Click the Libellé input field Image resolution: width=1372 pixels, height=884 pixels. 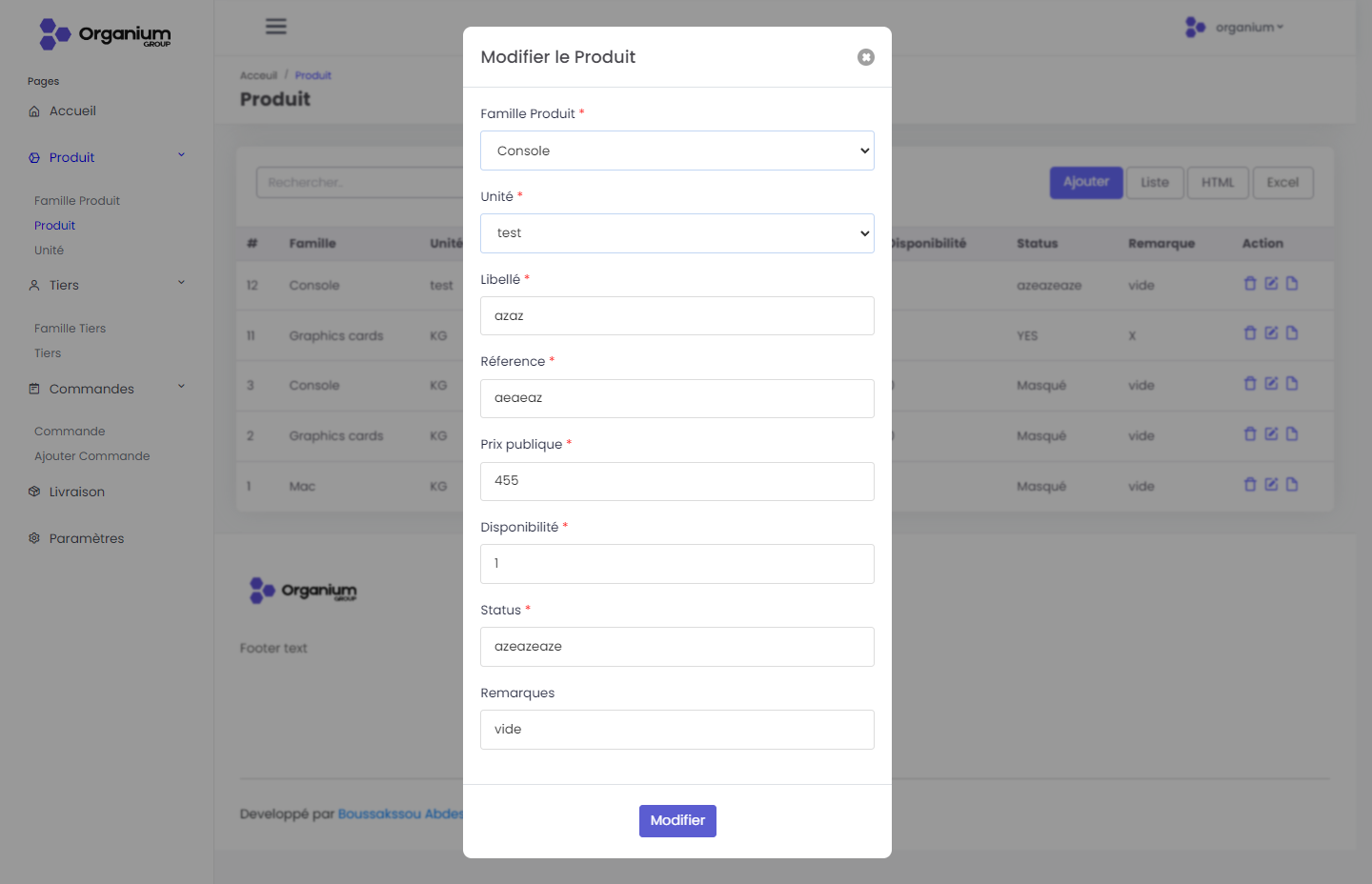pos(676,316)
